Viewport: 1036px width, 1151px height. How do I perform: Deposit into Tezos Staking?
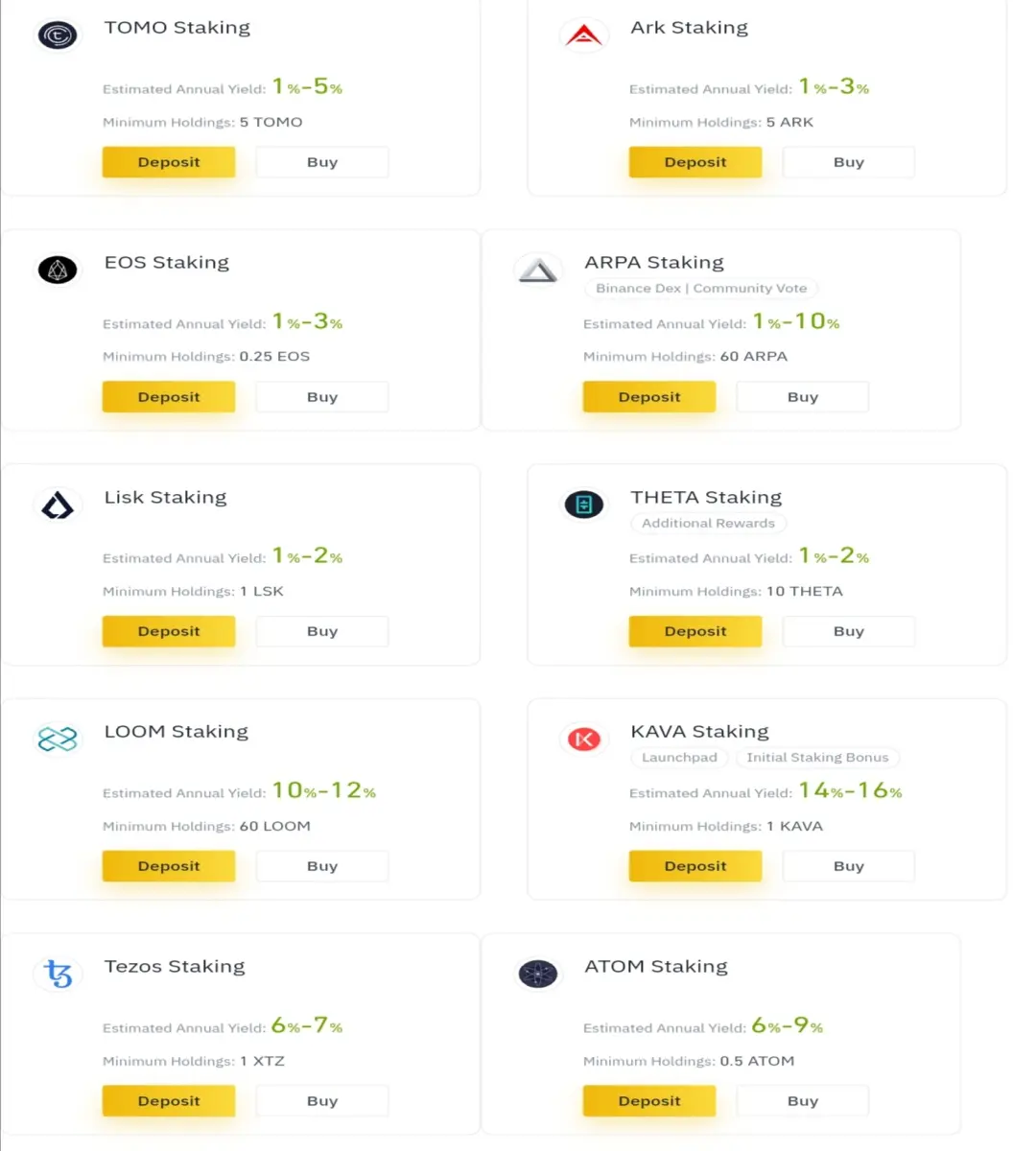click(169, 1101)
